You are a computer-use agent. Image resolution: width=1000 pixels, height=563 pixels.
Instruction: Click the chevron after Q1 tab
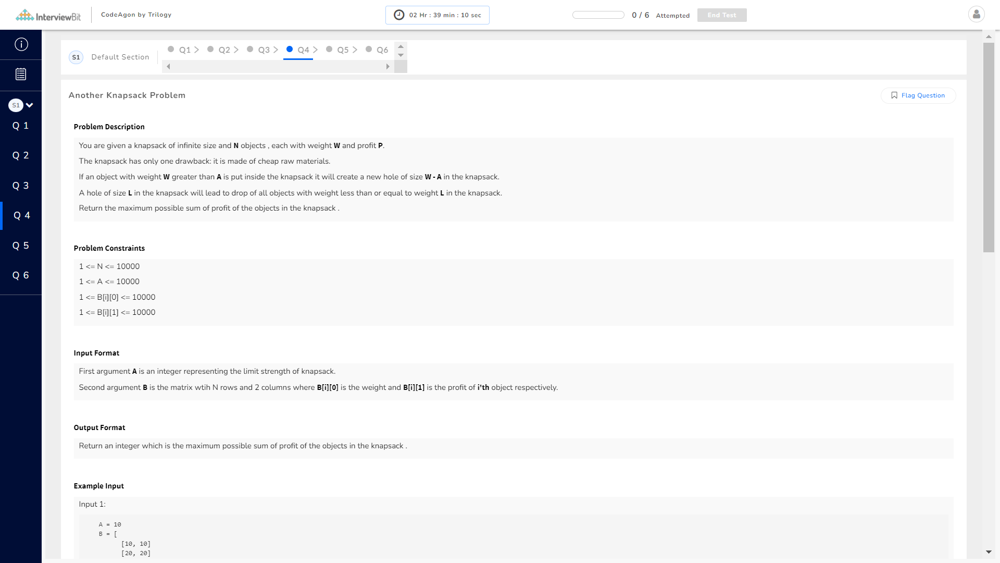196,50
